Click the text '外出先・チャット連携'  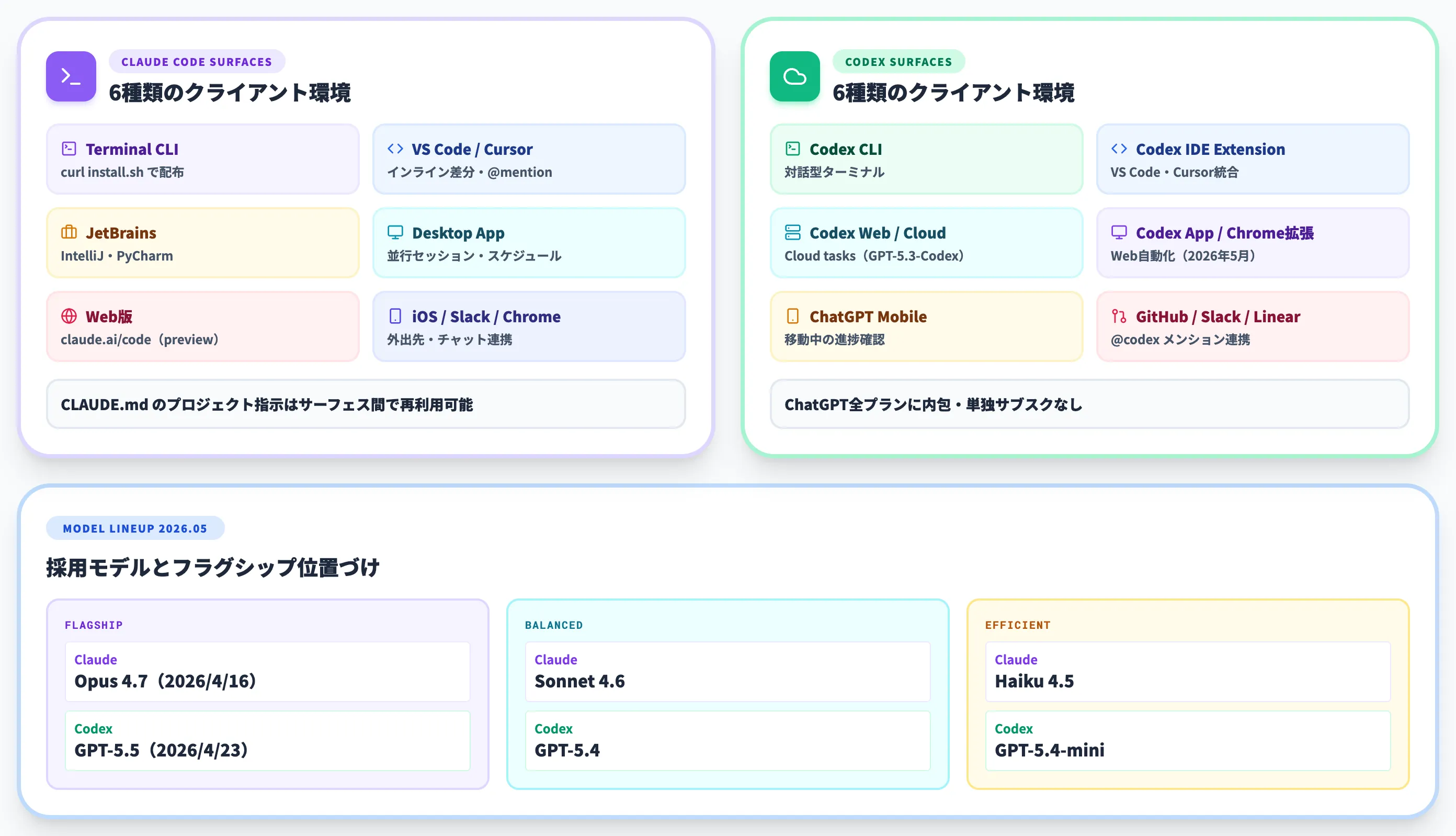point(449,340)
